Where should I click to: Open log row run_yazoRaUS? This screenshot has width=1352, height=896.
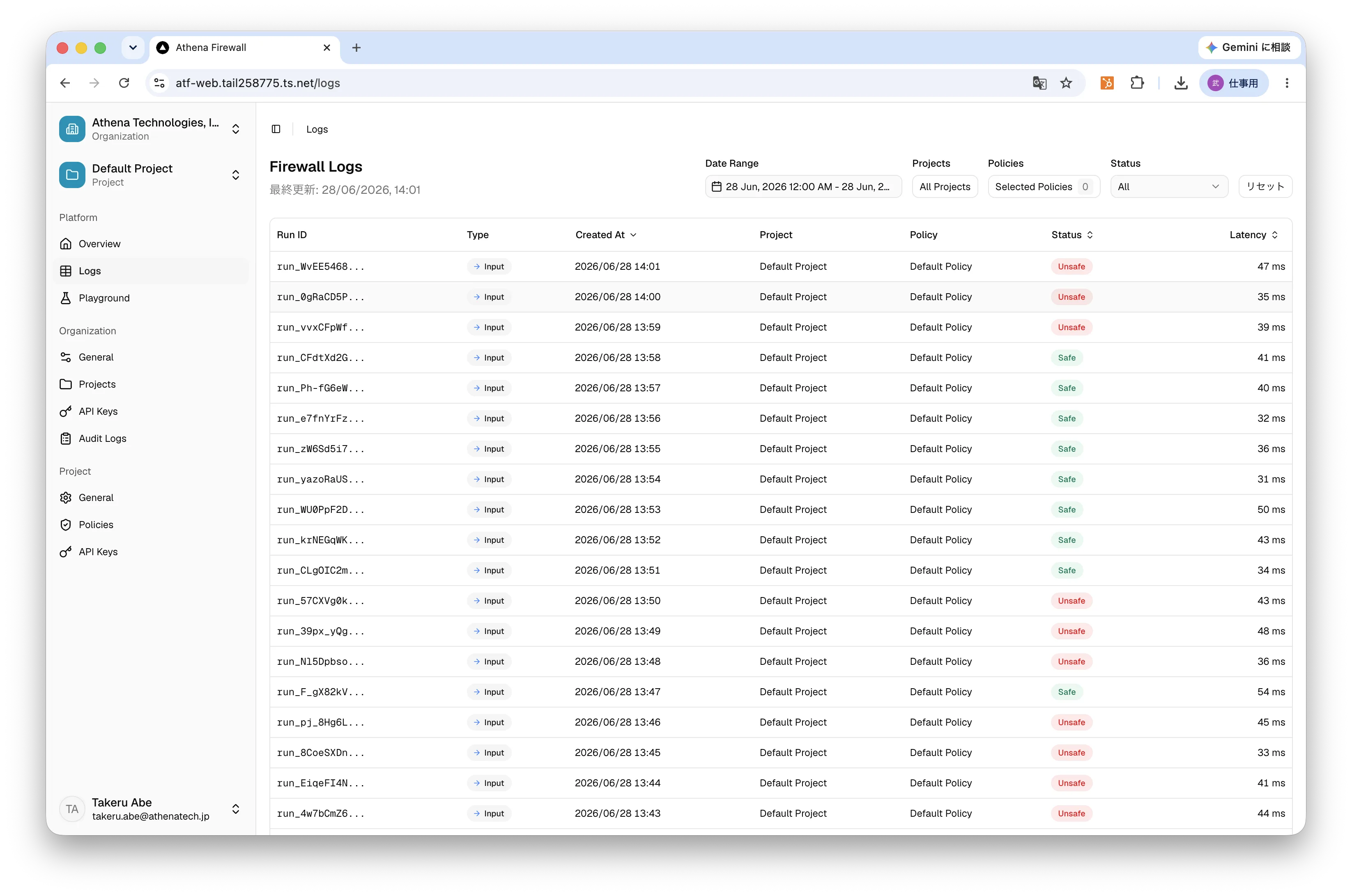[x=781, y=480]
